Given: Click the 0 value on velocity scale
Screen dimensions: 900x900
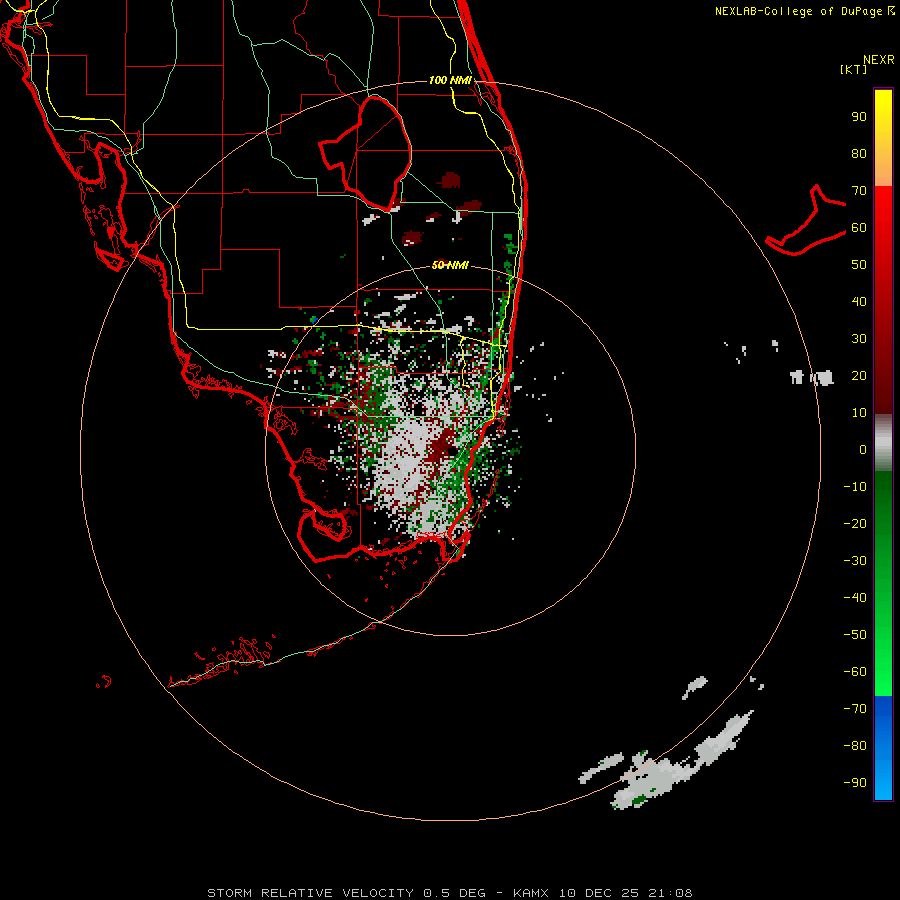Looking at the screenshot, I should [x=863, y=449].
